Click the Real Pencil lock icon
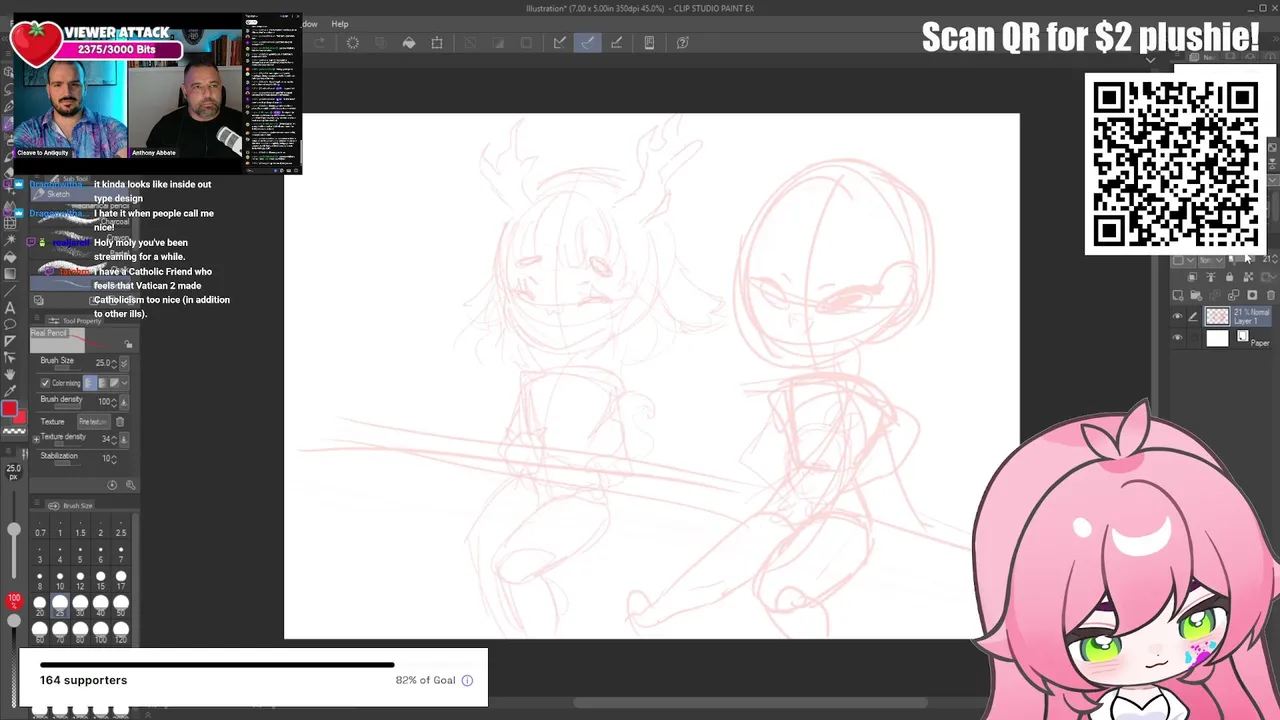The width and height of the screenshot is (1280, 720). pyautogui.click(x=128, y=344)
